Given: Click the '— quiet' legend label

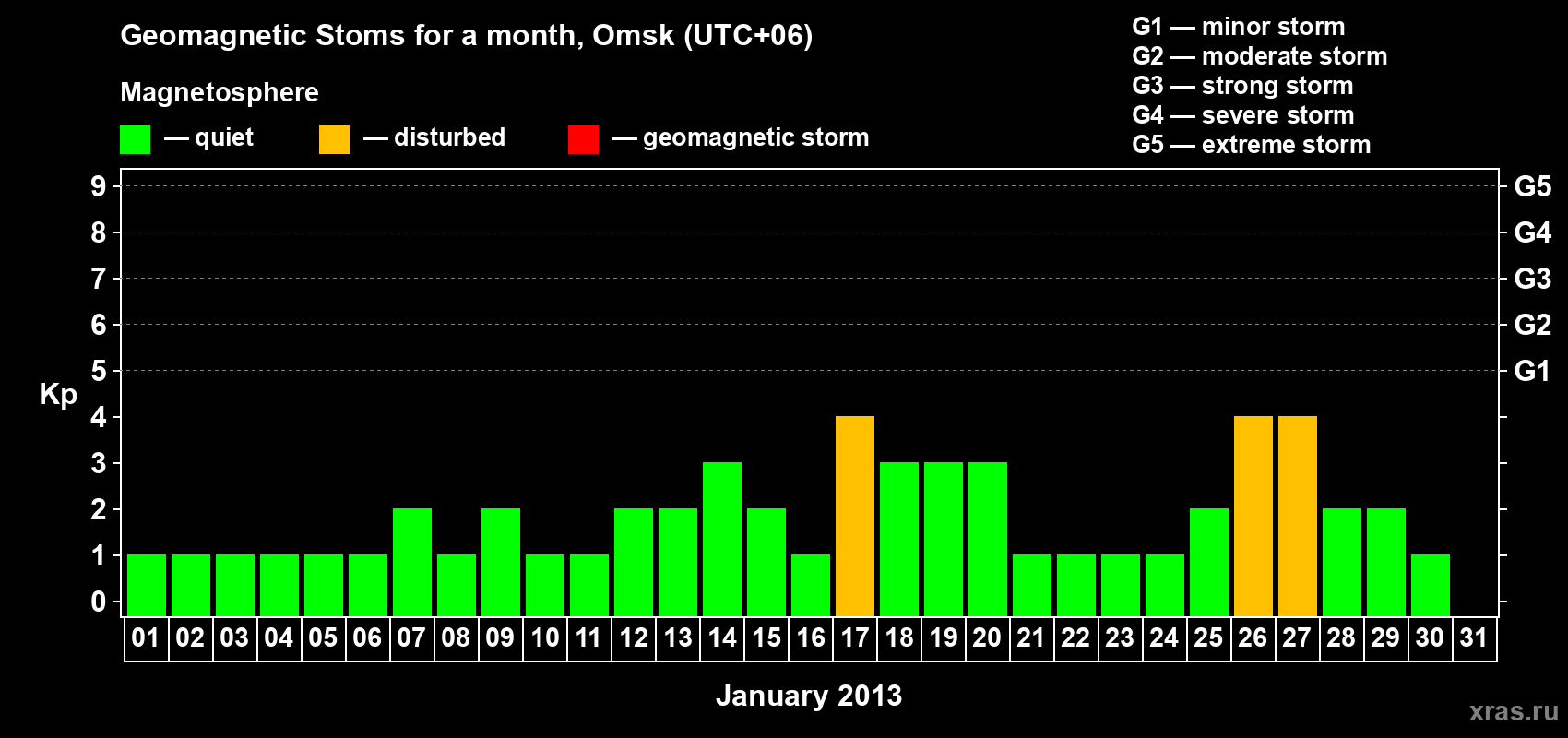Looking at the screenshot, I should click(208, 137).
